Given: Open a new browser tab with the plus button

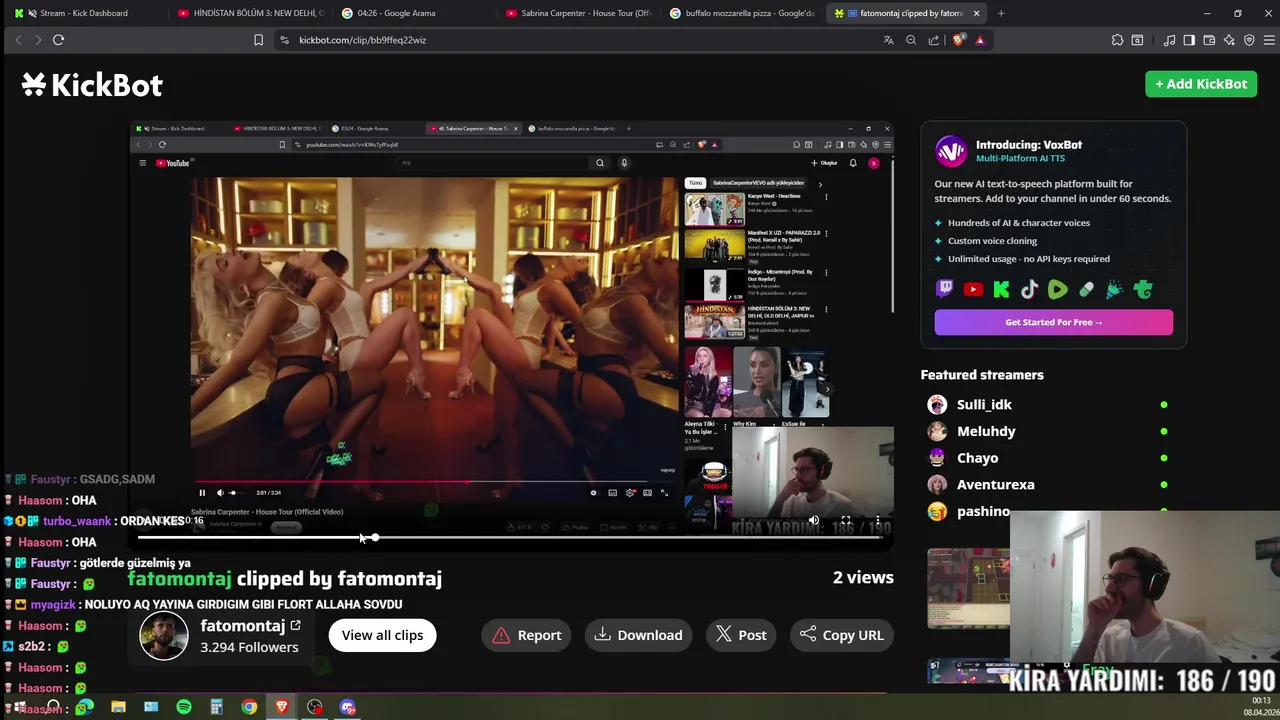Looking at the screenshot, I should tap(1001, 13).
